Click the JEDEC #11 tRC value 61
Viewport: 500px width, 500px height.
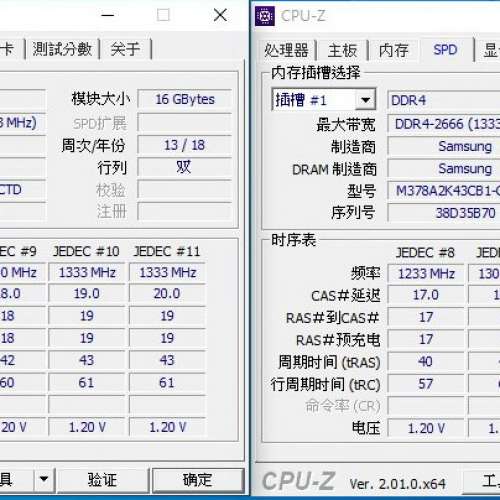tap(167, 383)
